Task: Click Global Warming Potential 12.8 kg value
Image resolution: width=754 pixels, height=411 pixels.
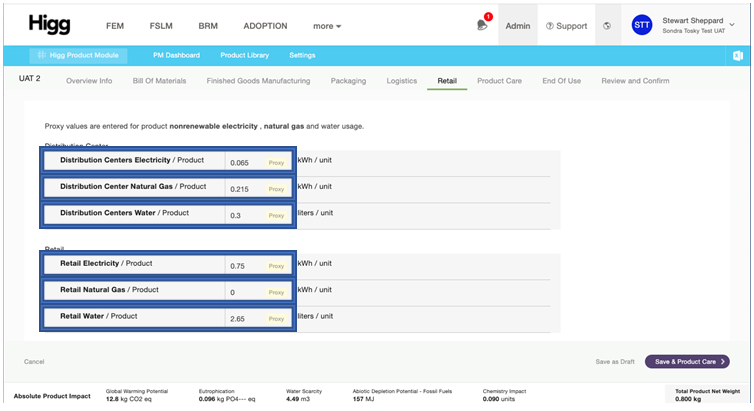Action: (128, 399)
